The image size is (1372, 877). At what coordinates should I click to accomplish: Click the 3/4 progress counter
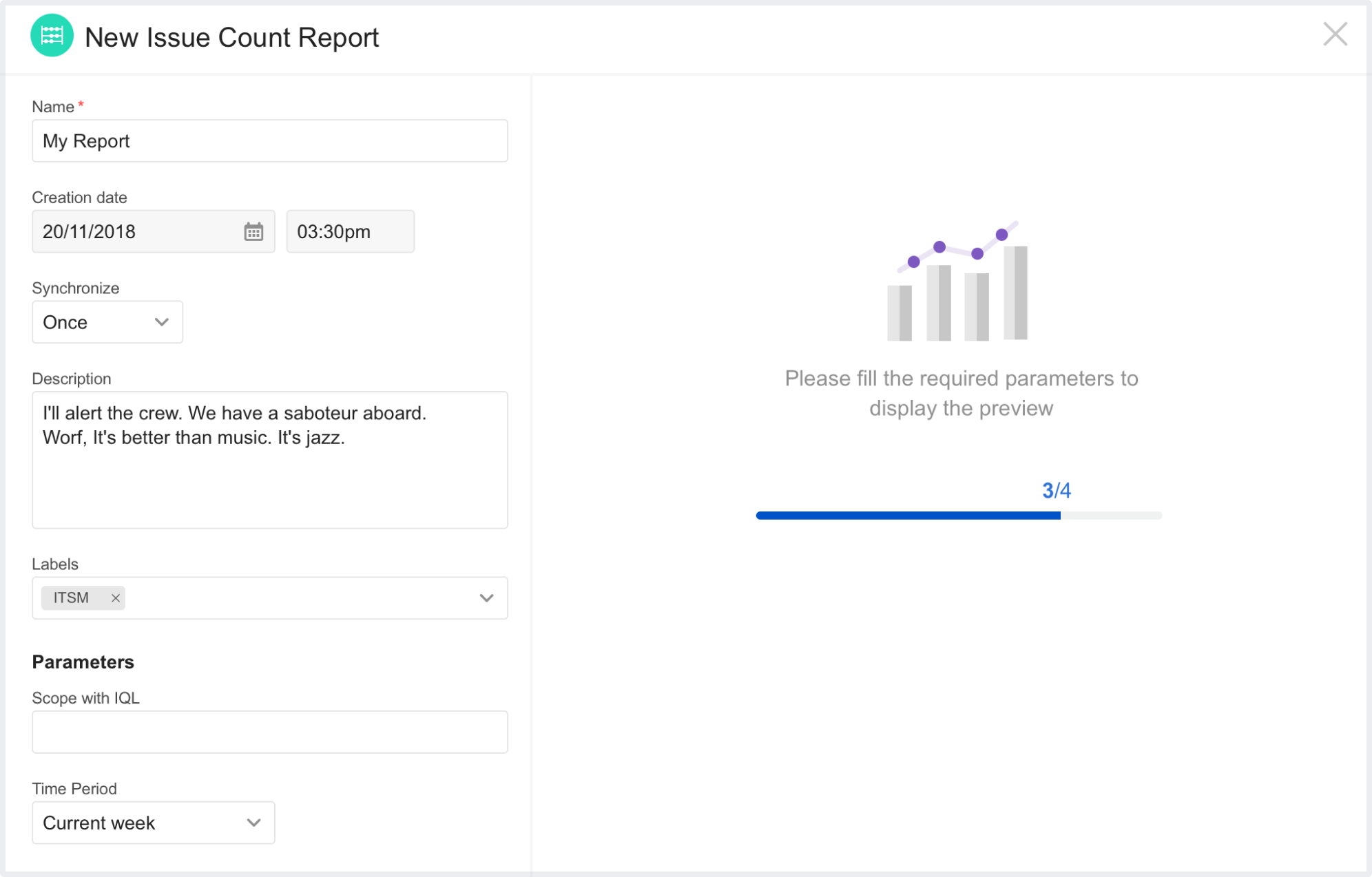1056,491
